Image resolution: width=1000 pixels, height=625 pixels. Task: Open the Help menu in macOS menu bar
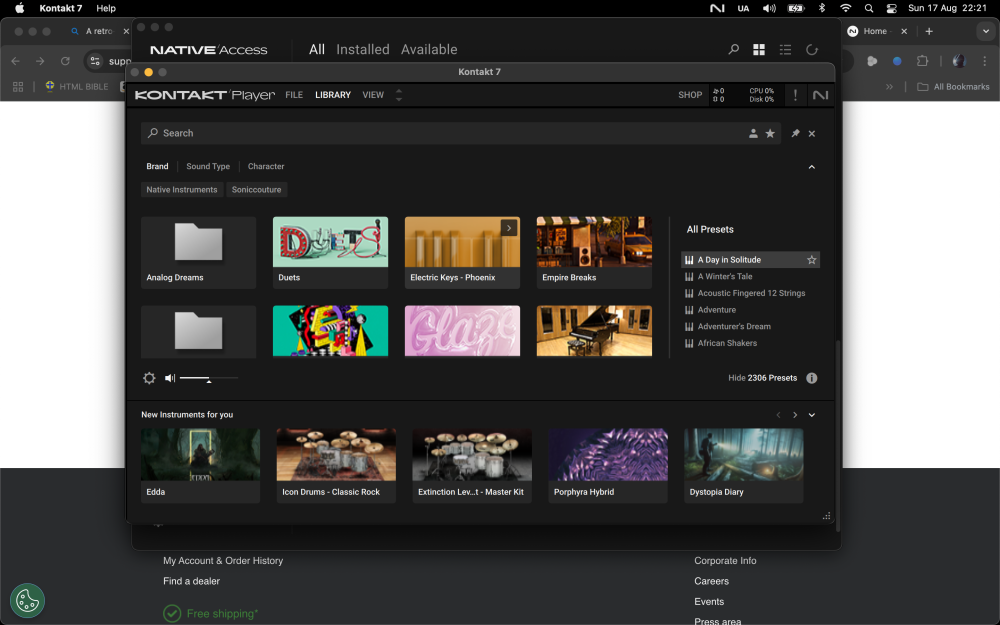(x=106, y=8)
